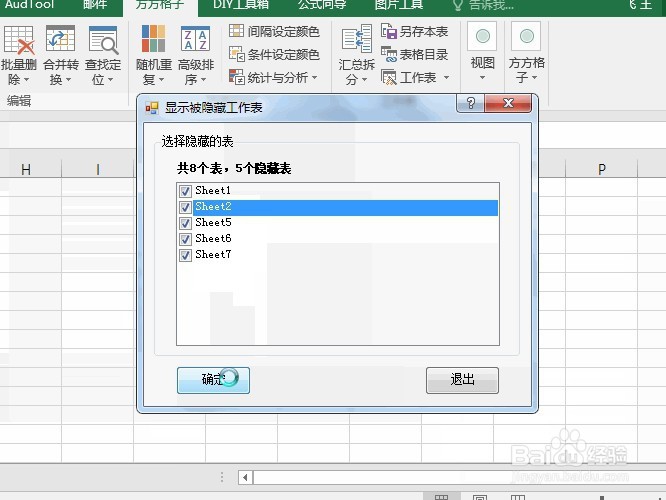Screen dimensions: 666x500
Task: Open the 表格目录 sheet directory icon
Action: click(x=389, y=54)
